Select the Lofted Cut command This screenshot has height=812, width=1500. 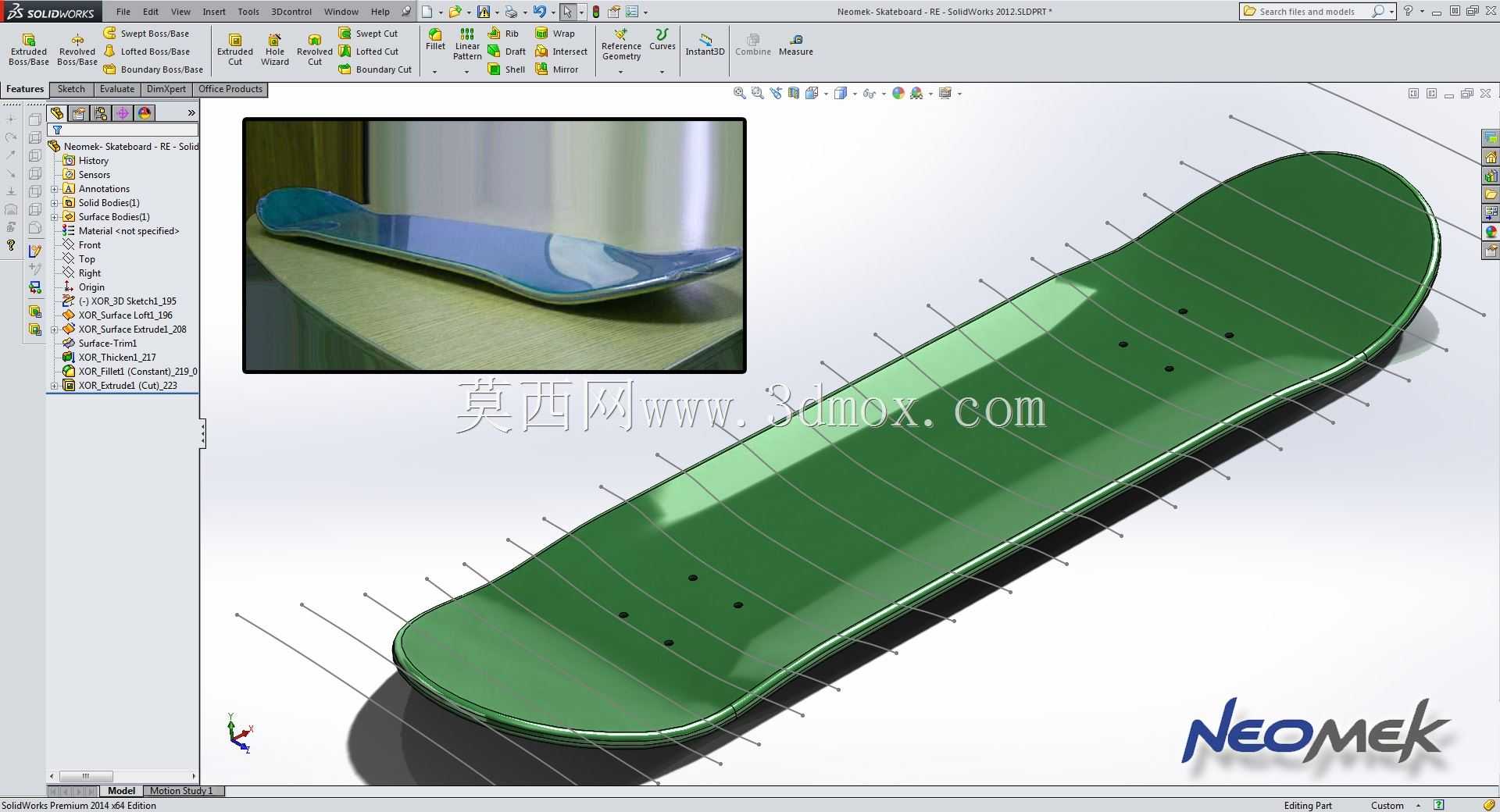[369, 52]
